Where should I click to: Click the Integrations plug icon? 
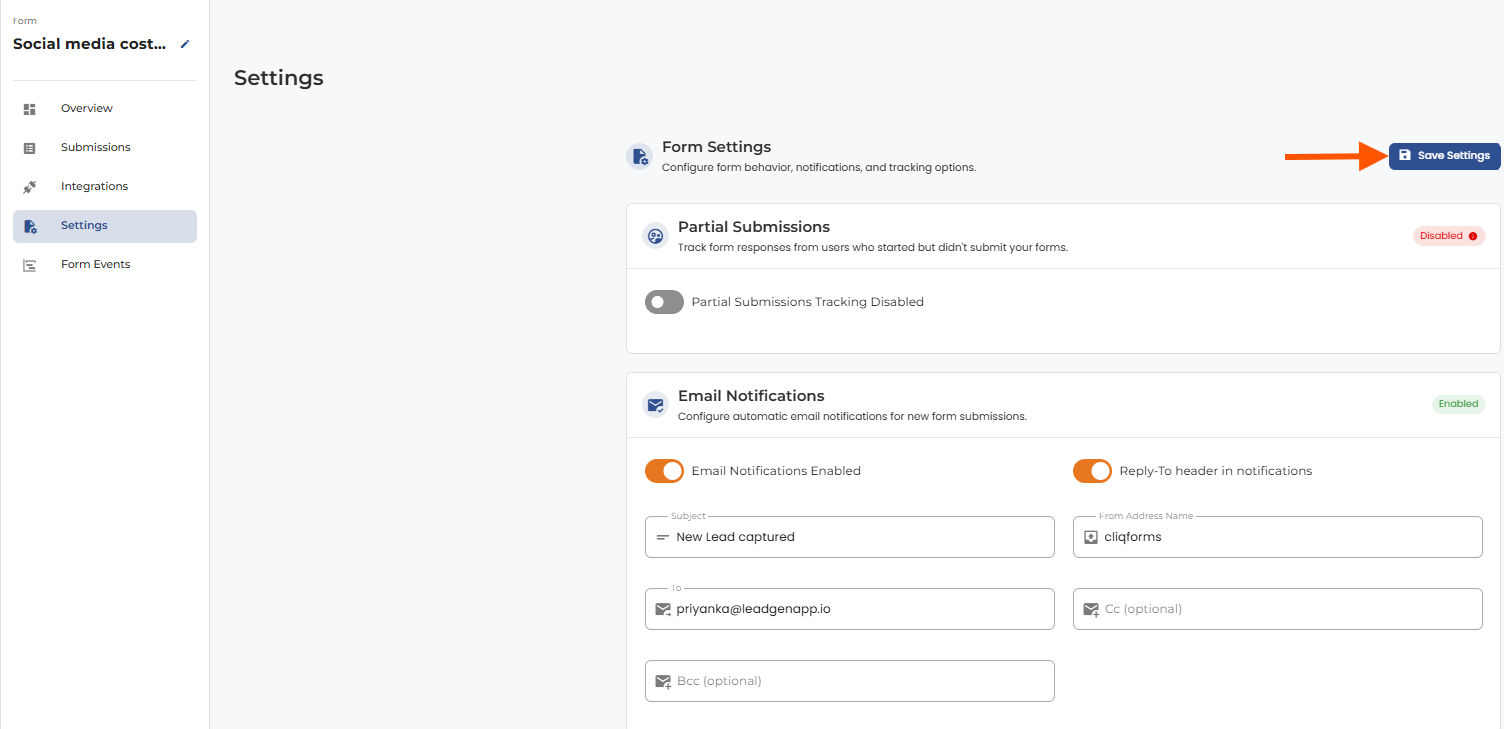(x=30, y=187)
